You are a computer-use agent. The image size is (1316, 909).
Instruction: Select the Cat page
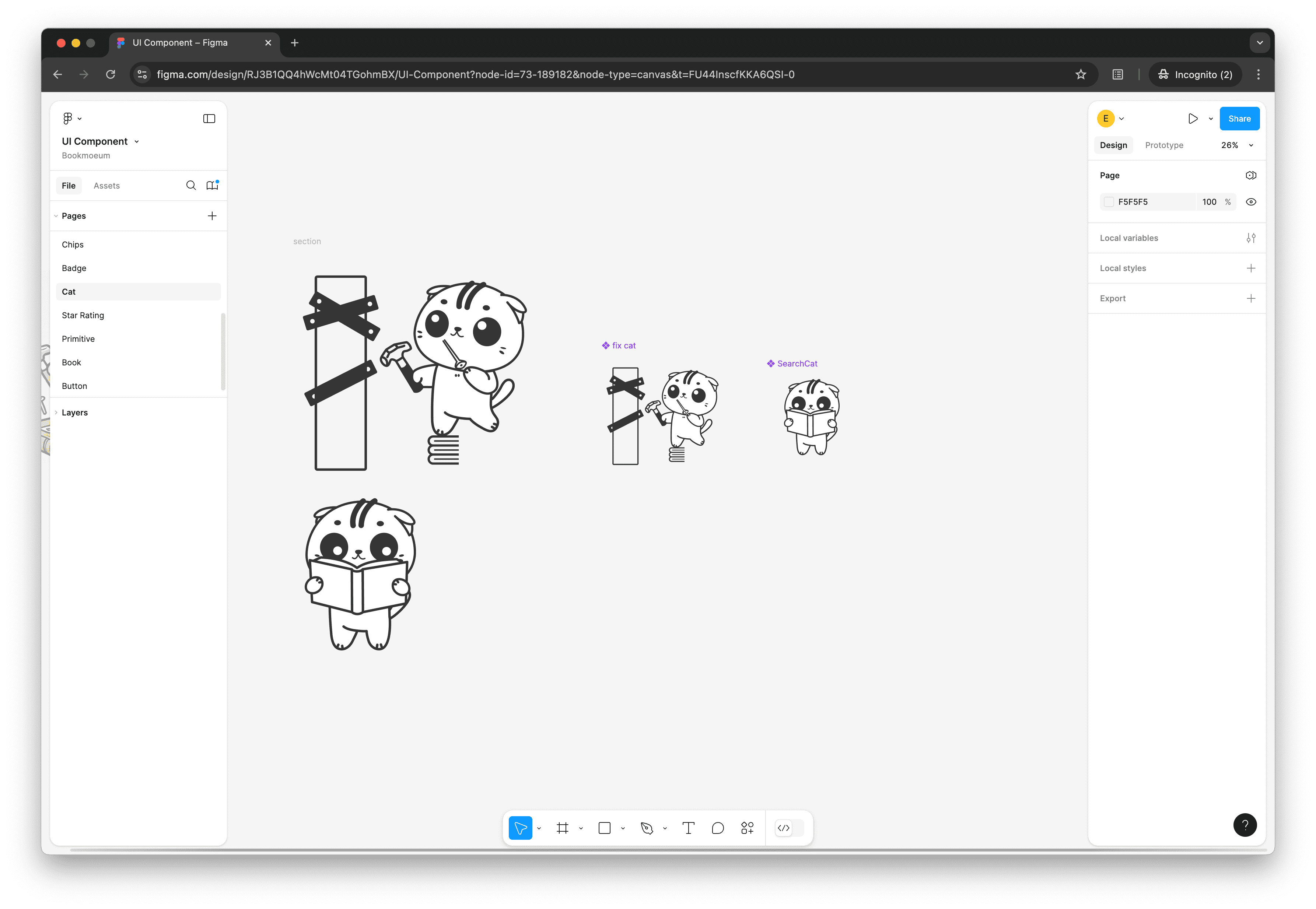pos(138,292)
